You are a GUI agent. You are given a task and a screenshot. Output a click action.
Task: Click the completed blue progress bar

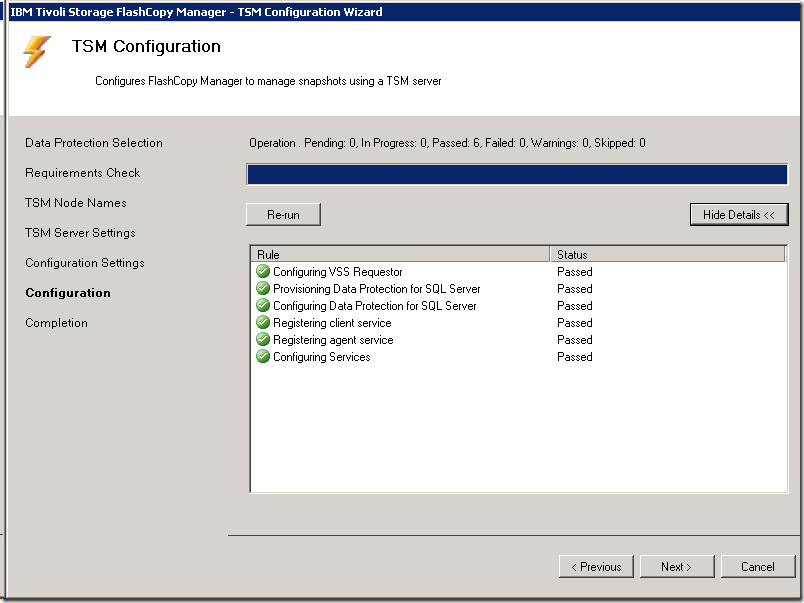[x=517, y=175]
